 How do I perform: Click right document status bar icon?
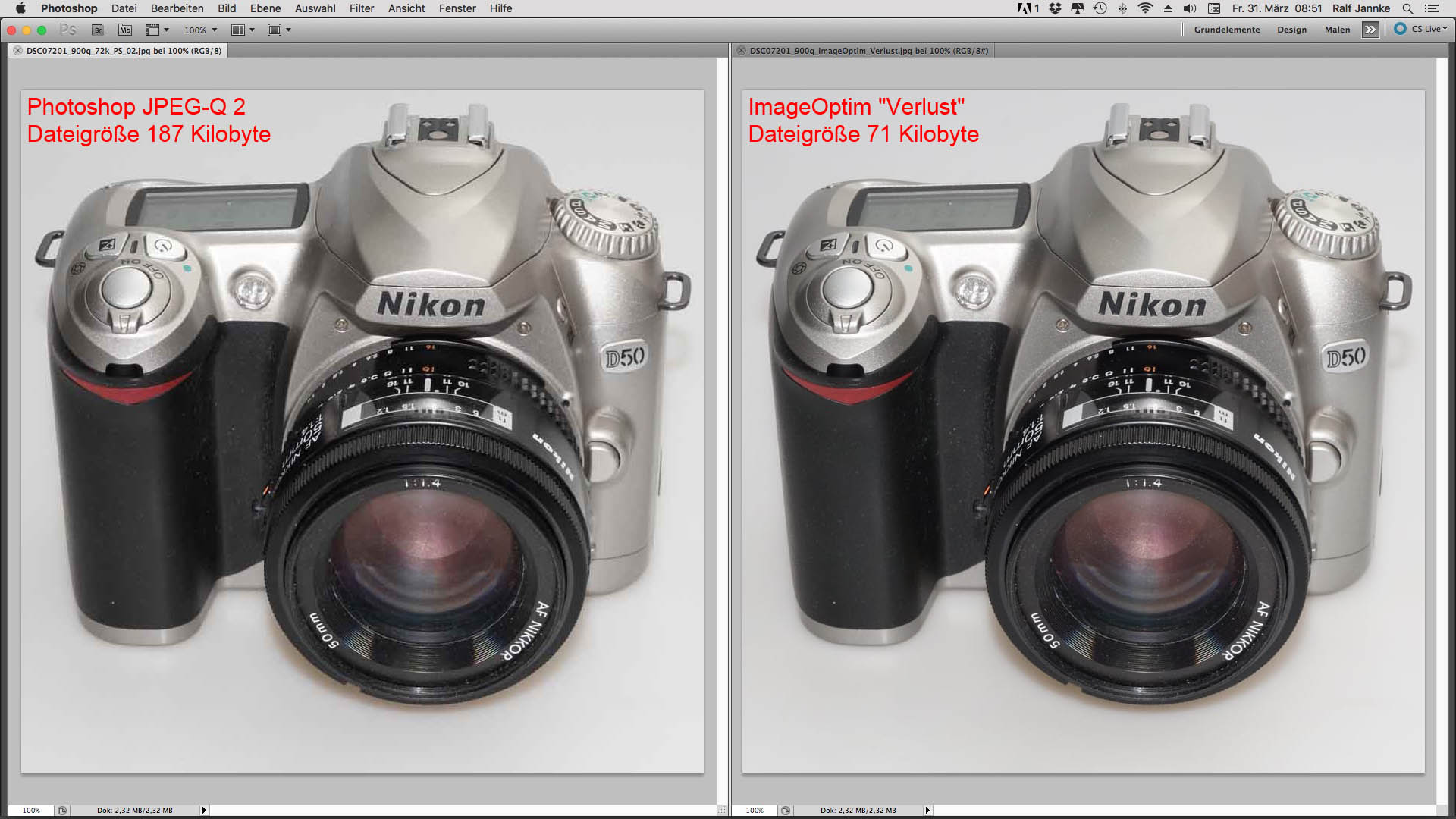point(786,810)
